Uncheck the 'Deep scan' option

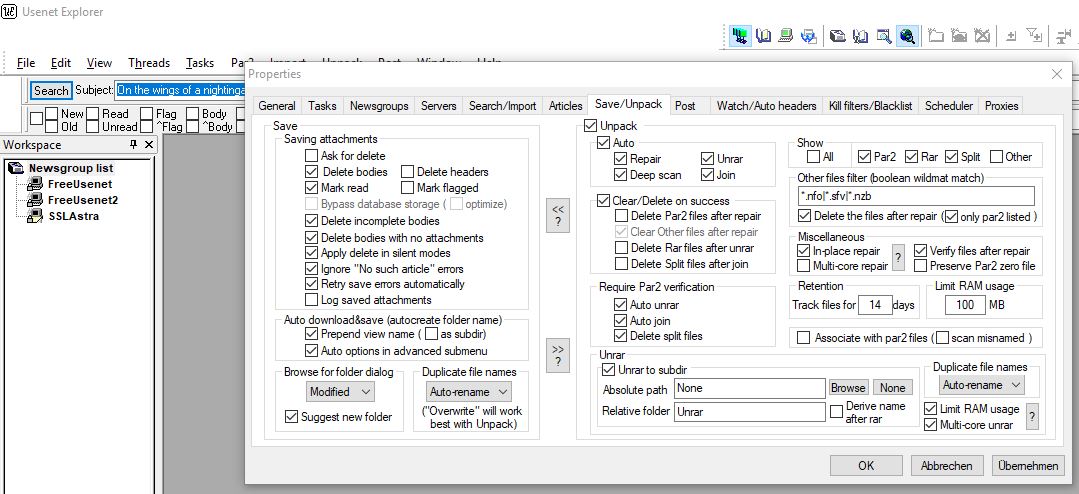point(621,175)
